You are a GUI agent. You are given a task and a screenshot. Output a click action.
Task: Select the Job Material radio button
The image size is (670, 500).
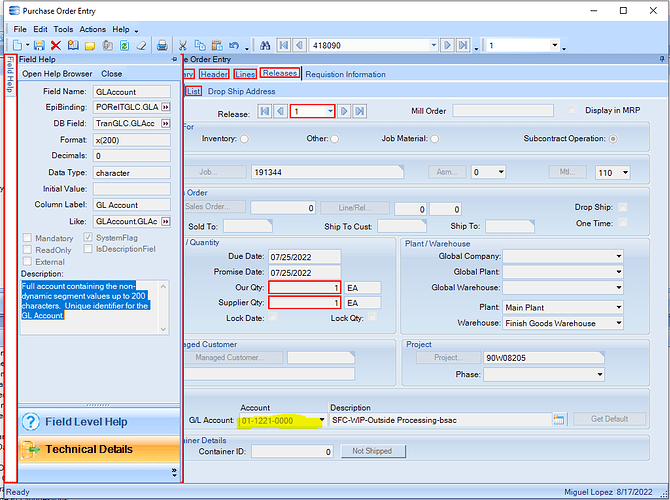[435, 139]
